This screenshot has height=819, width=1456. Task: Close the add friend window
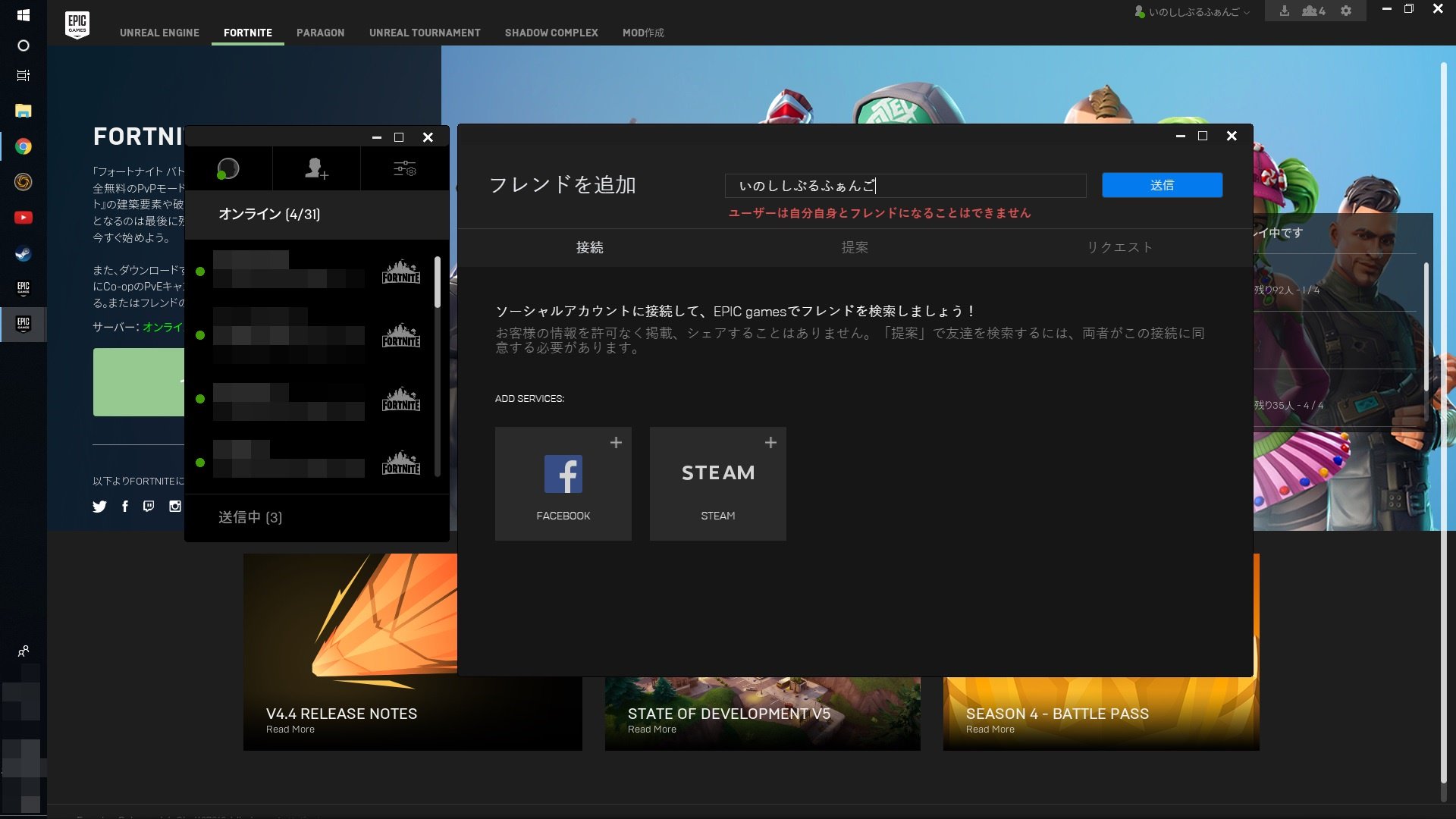coord(1232,136)
